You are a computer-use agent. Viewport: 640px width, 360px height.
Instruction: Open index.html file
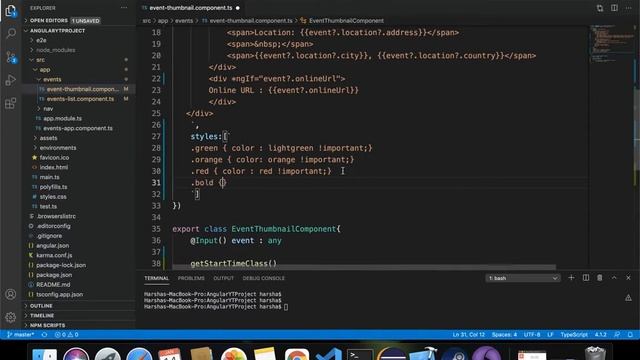tap(54, 167)
